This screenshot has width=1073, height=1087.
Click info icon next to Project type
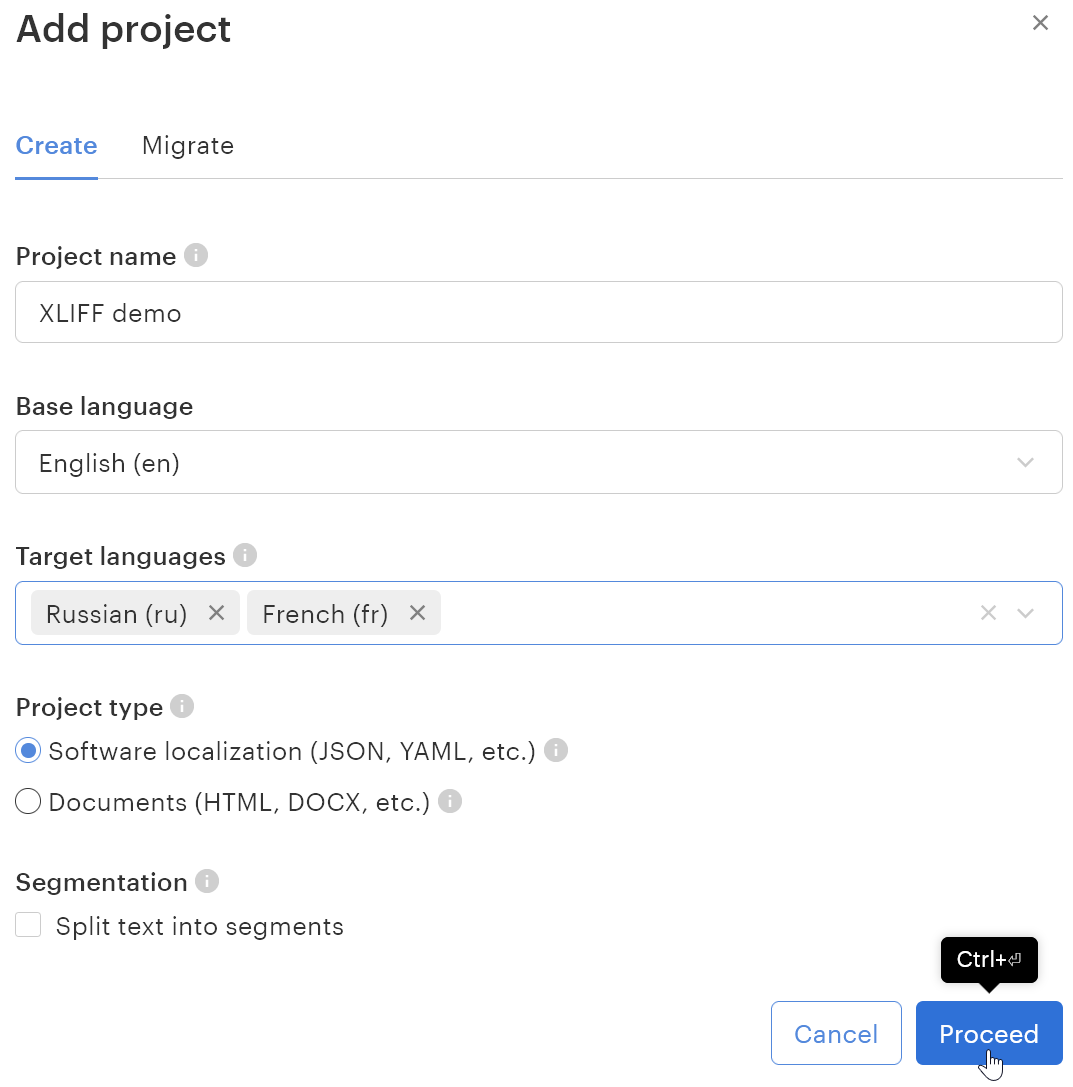[182, 706]
